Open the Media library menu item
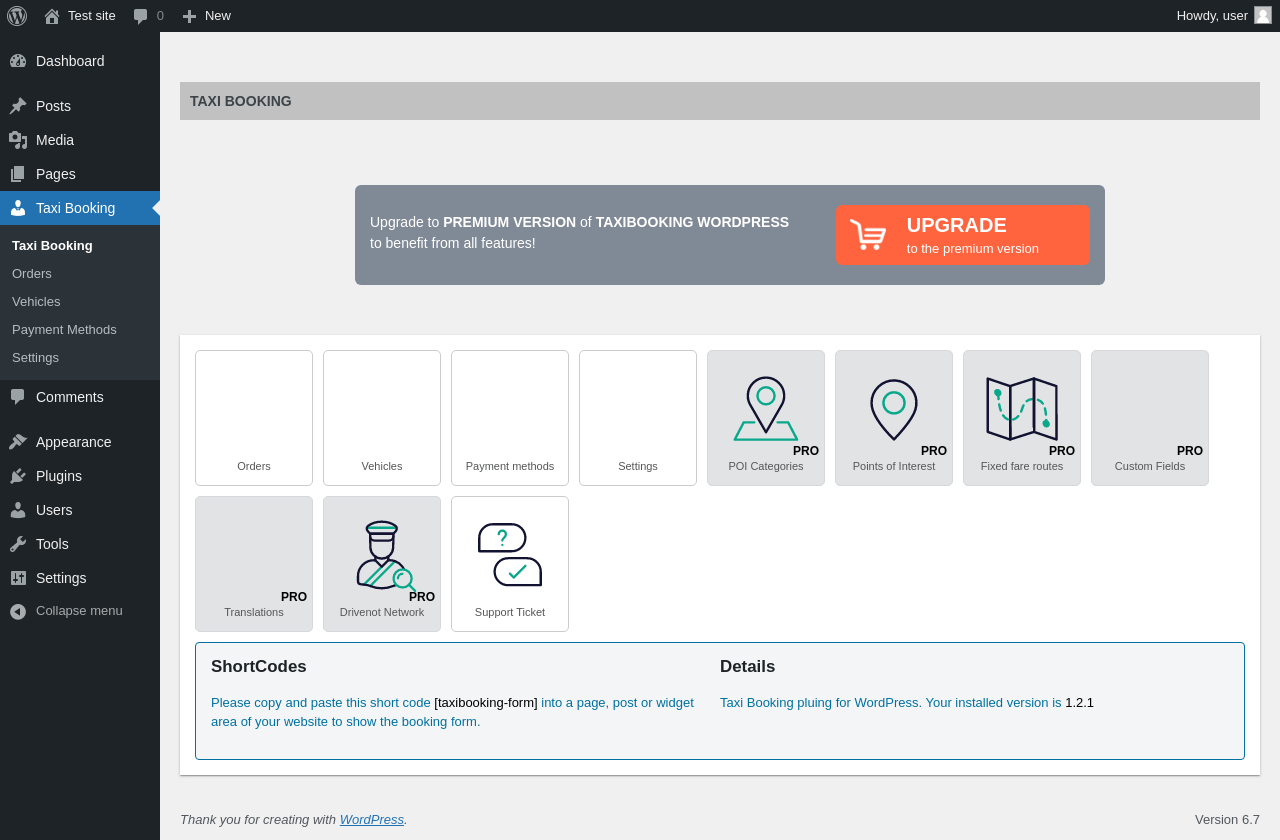 tap(80, 140)
